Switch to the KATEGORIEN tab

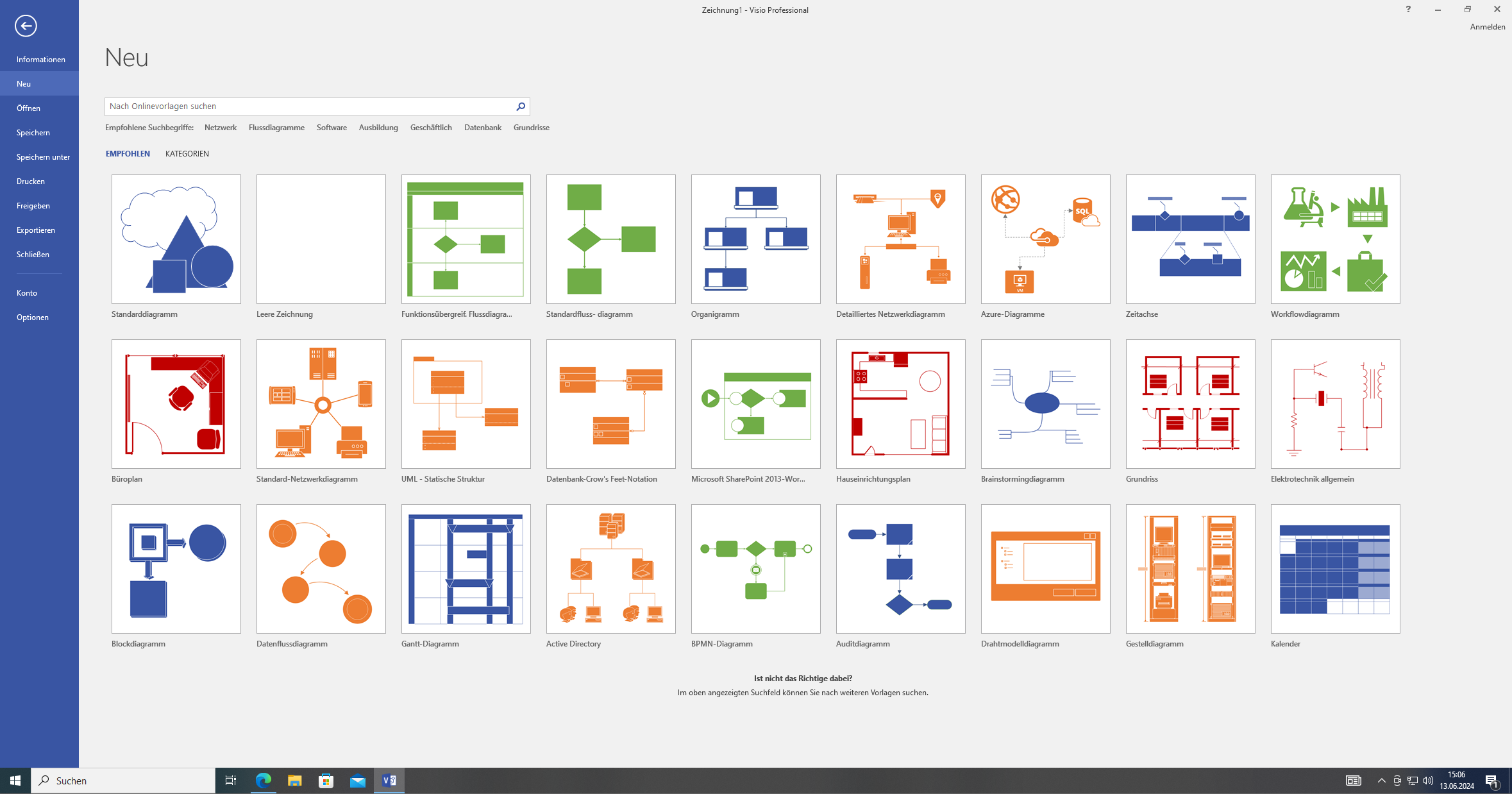click(x=187, y=154)
